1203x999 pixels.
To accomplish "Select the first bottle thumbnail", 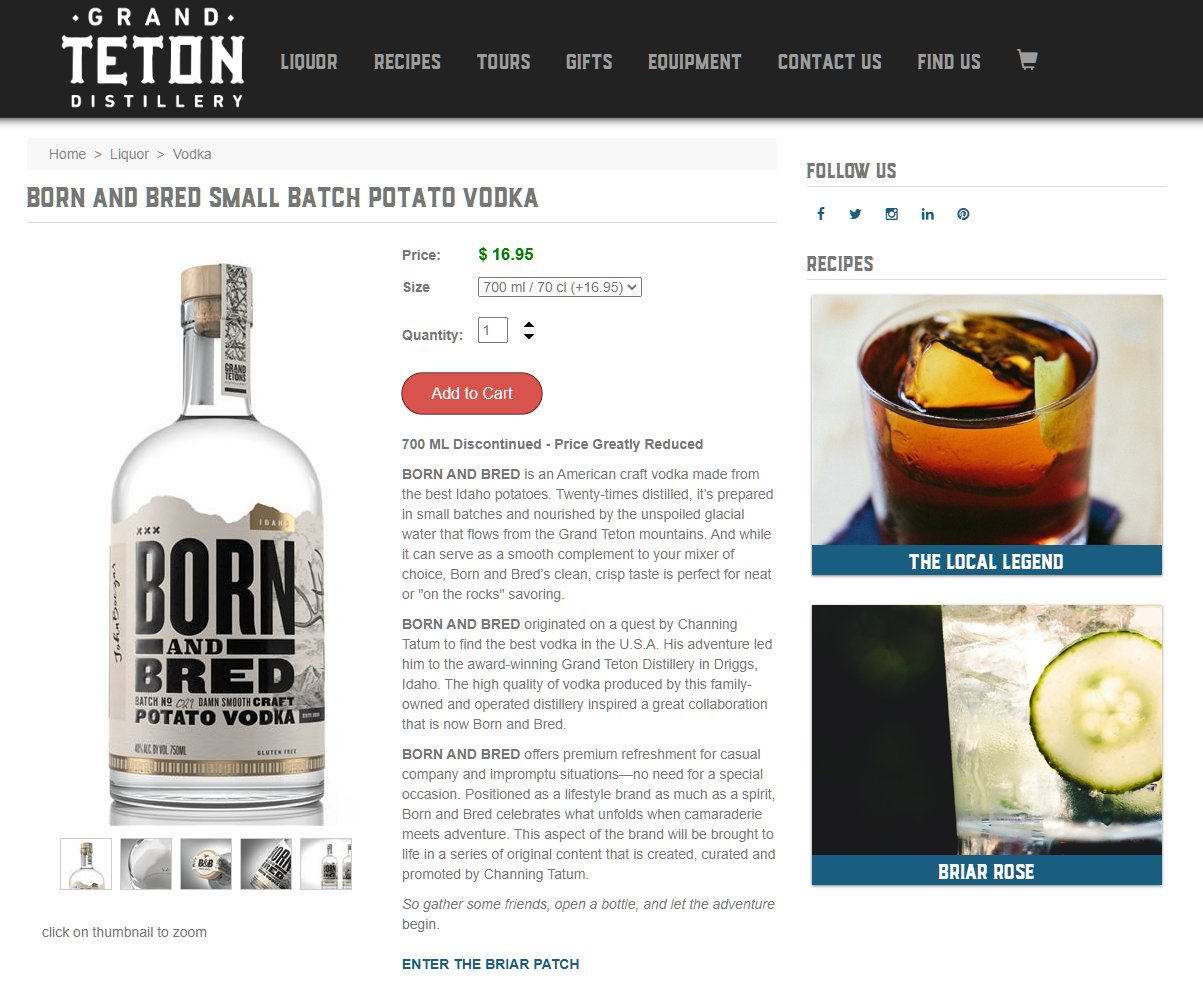I will coord(86,864).
